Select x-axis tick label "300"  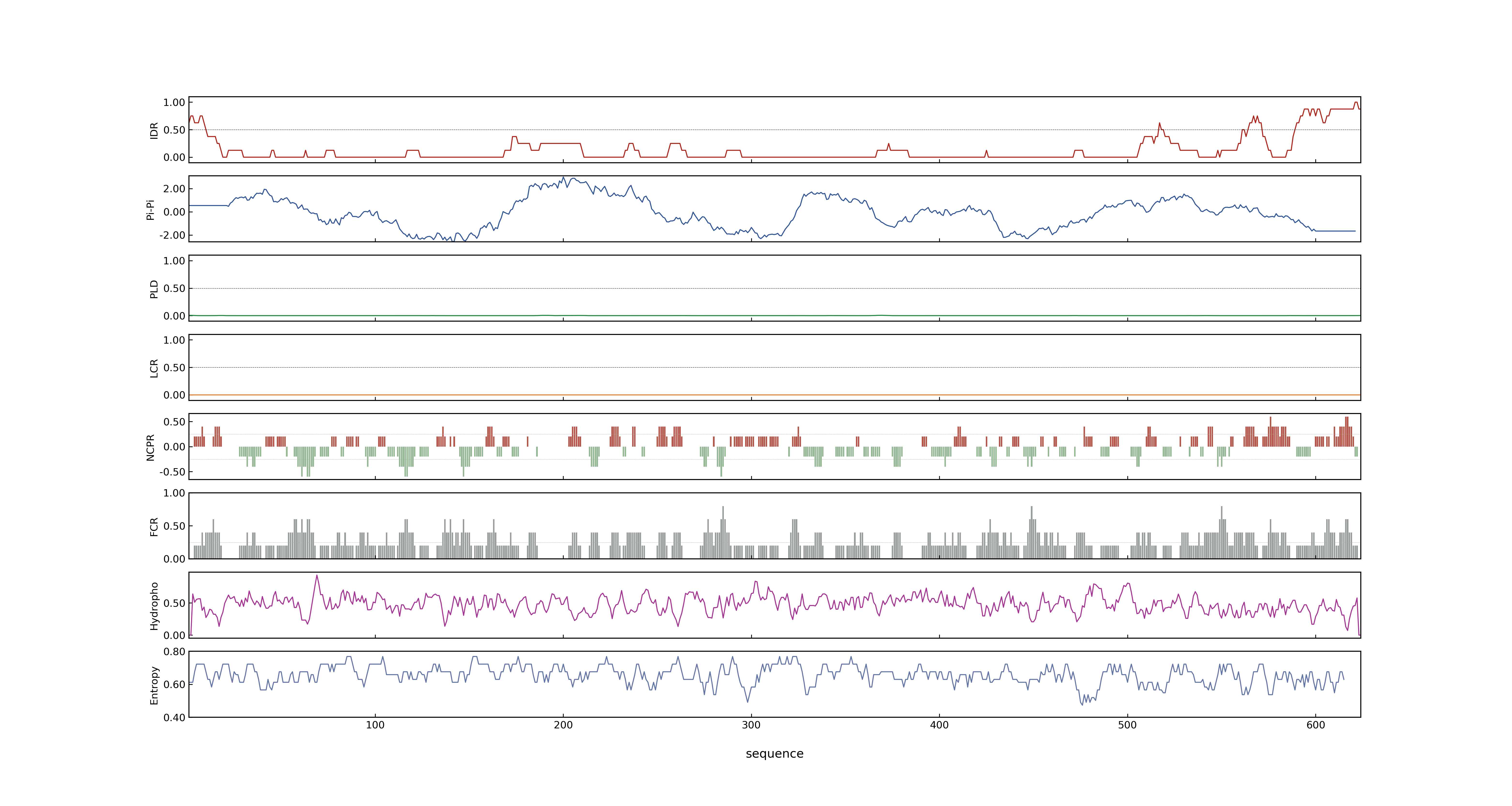[751, 725]
